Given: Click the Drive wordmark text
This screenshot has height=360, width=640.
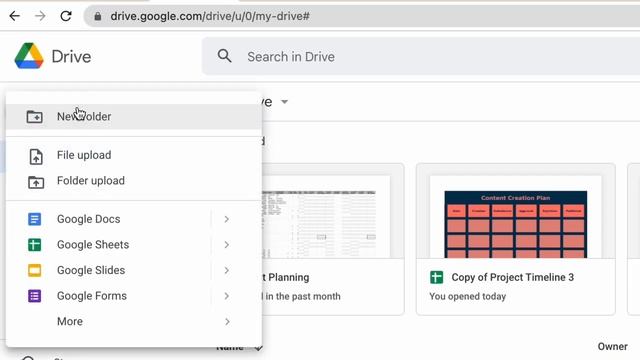Looking at the screenshot, I should pos(71,57).
